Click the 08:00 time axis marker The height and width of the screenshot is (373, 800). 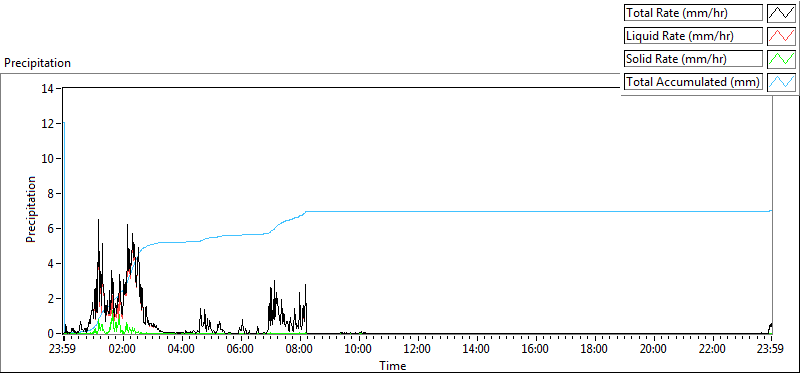[300, 349]
